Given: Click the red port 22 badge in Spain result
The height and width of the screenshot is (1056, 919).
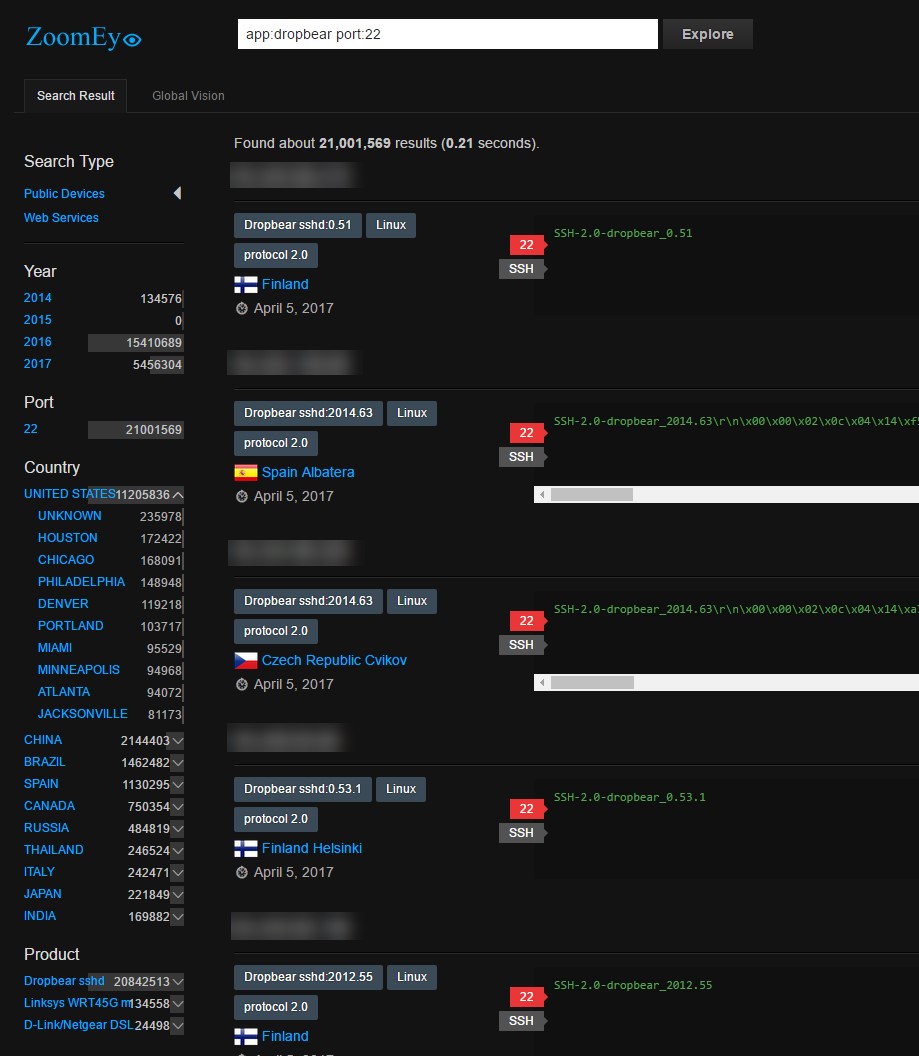Looking at the screenshot, I should [x=527, y=432].
